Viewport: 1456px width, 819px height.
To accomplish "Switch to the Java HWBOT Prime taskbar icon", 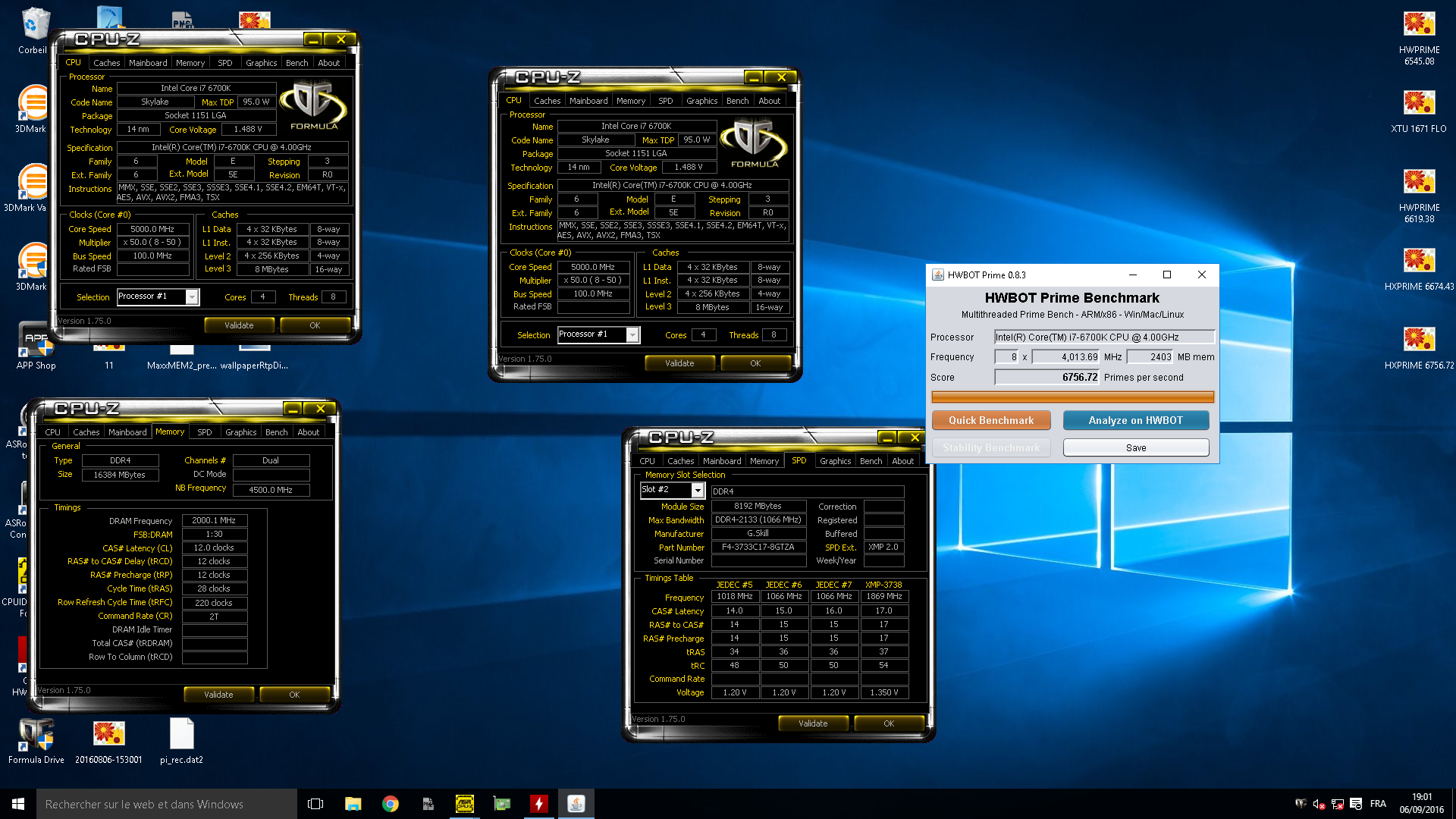I will click(x=576, y=804).
